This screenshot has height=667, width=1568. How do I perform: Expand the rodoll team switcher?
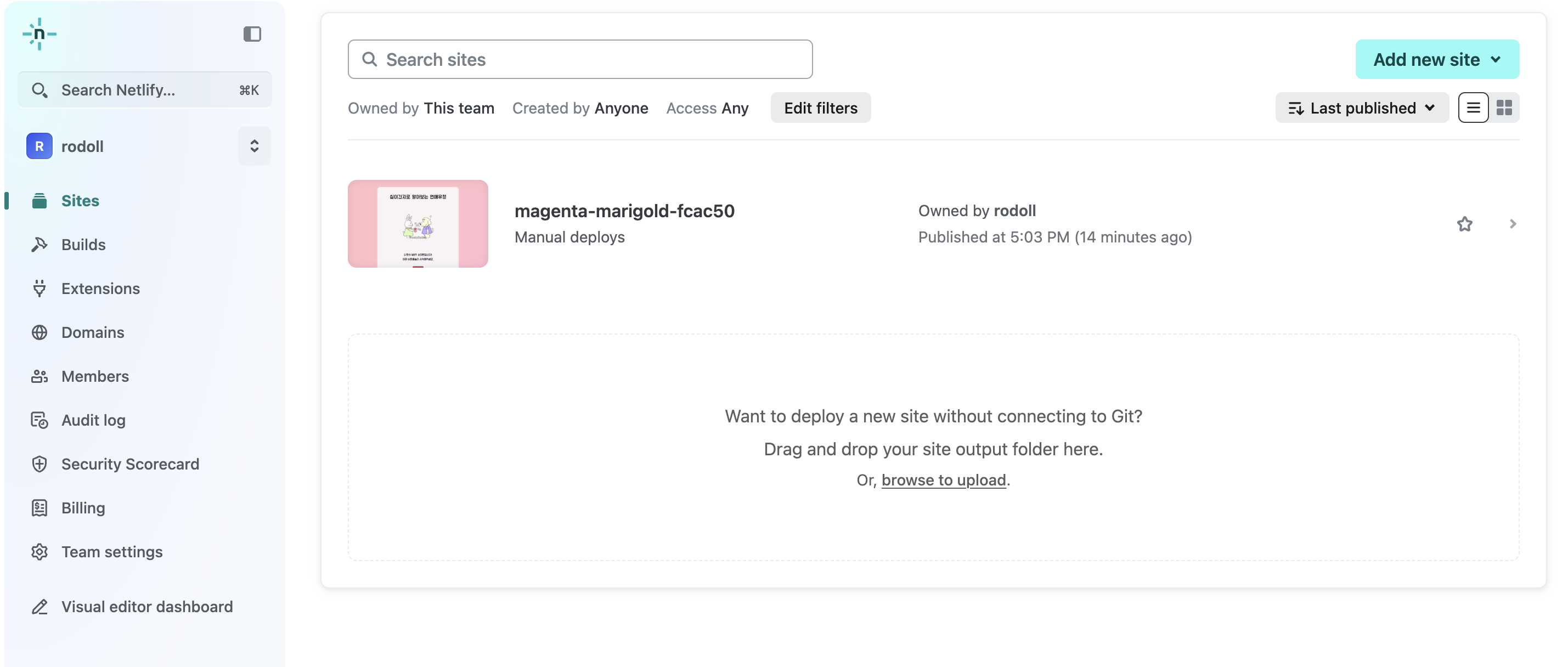pyautogui.click(x=254, y=146)
